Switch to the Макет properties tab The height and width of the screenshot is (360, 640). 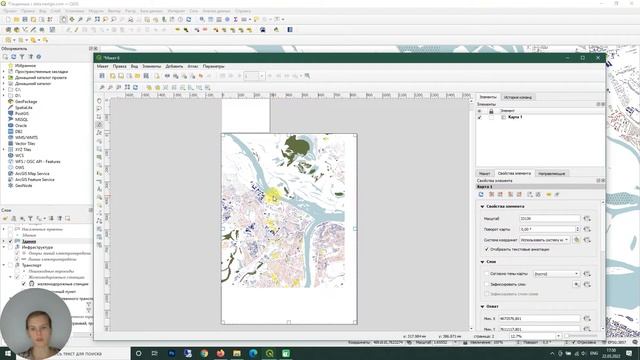tap(484, 173)
